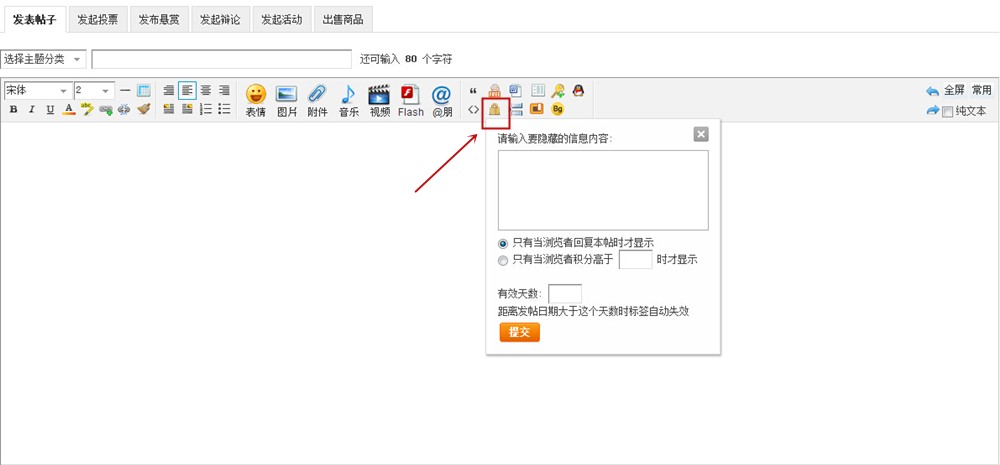The image size is (1000, 465).
Task: Click the unordered bullet list icon
Action: click(x=224, y=109)
